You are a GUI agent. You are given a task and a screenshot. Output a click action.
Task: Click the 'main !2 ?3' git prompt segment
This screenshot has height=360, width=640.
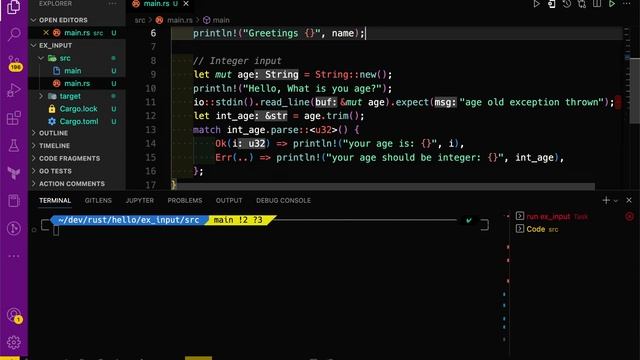pyautogui.click(x=238, y=220)
